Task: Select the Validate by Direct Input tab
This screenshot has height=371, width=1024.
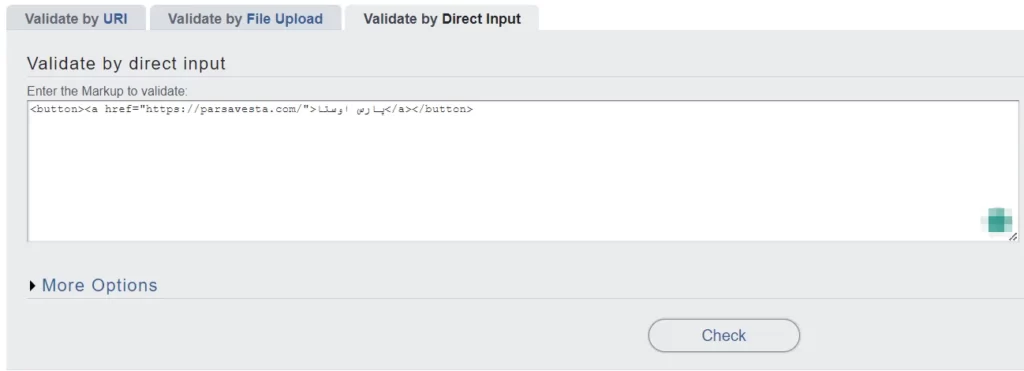Action: click(442, 18)
